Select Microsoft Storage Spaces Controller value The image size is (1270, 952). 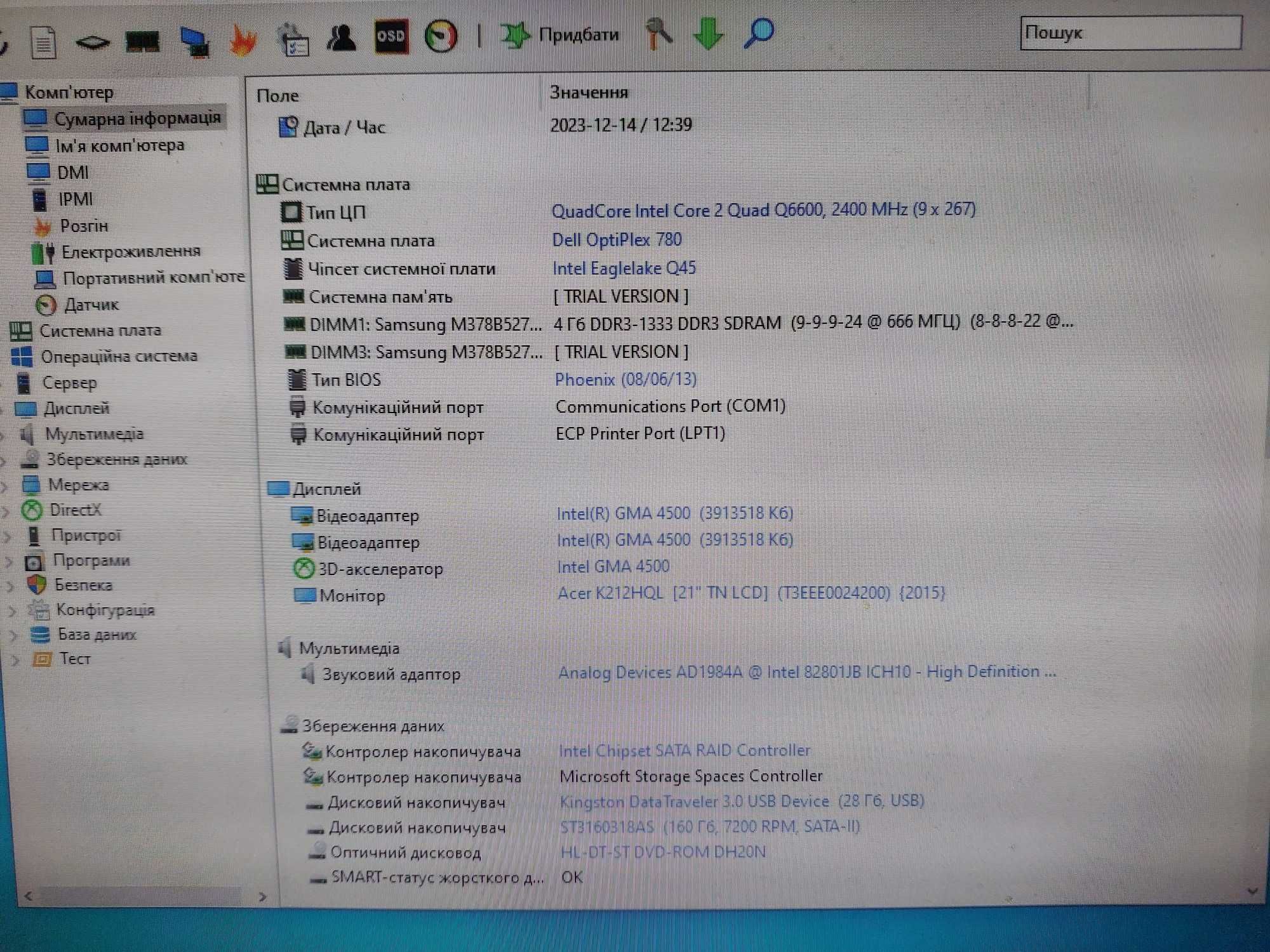coord(691,776)
